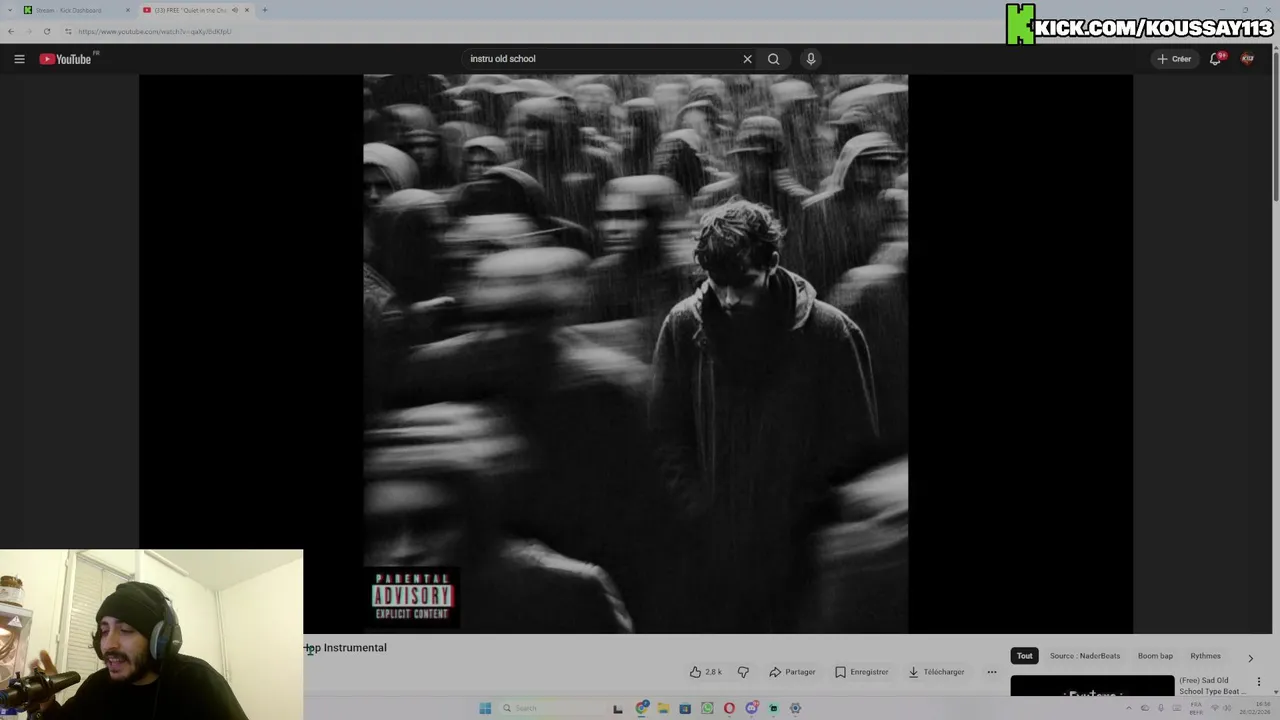The image size is (1280, 720).
Task: Click the youtube.com address bar URL
Action: pyautogui.click(x=155, y=31)
